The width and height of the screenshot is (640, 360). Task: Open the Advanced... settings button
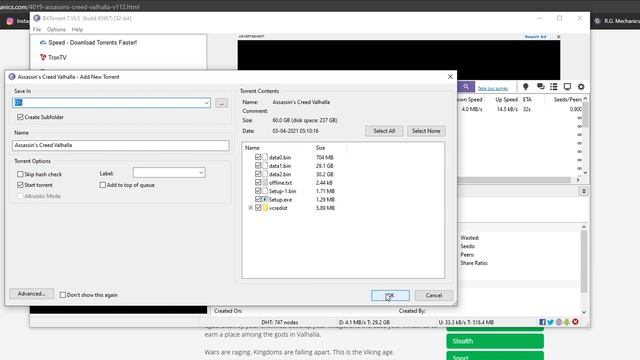click(31, 293)
